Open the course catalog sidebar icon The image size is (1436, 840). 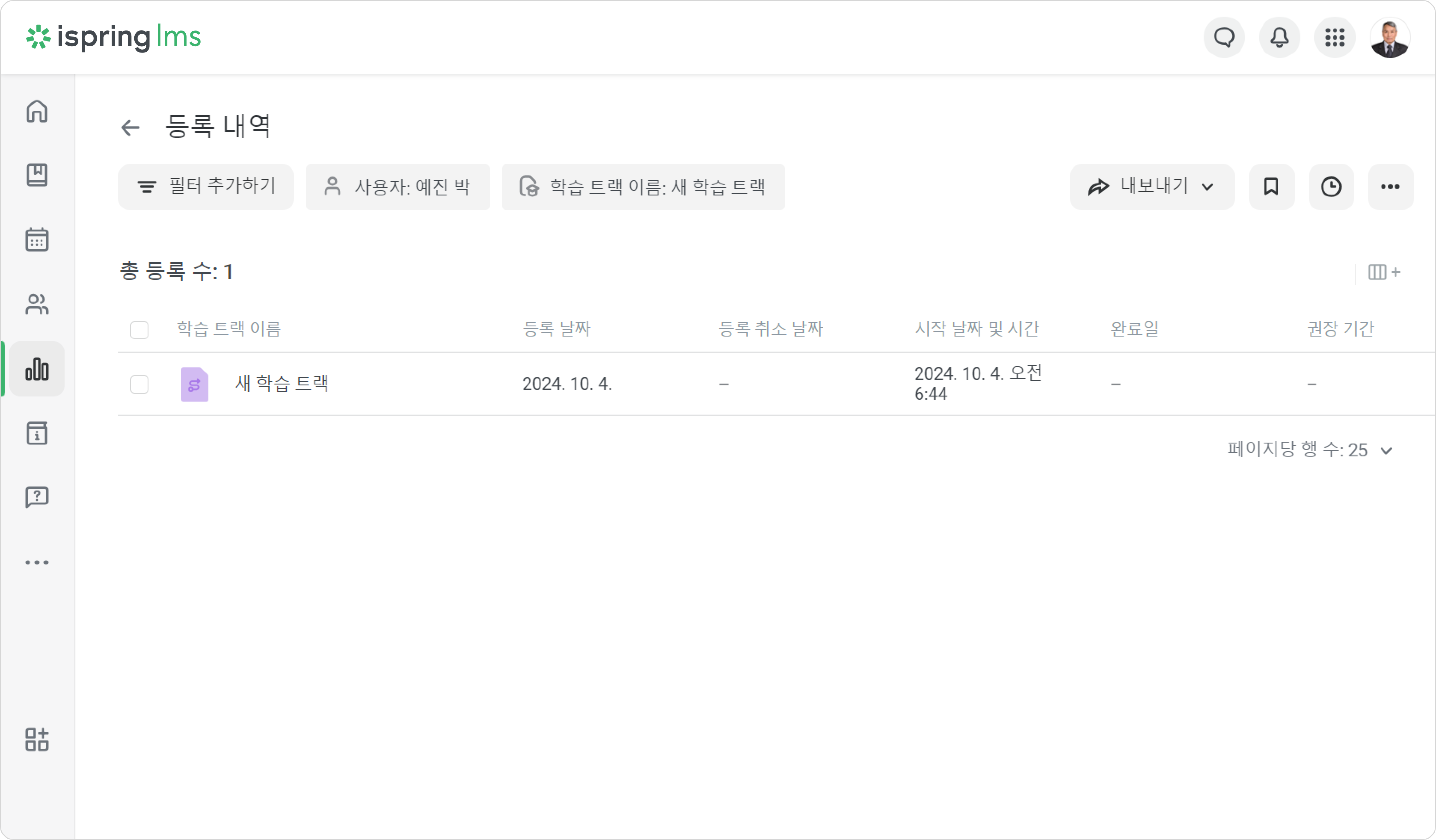(37, 175)
